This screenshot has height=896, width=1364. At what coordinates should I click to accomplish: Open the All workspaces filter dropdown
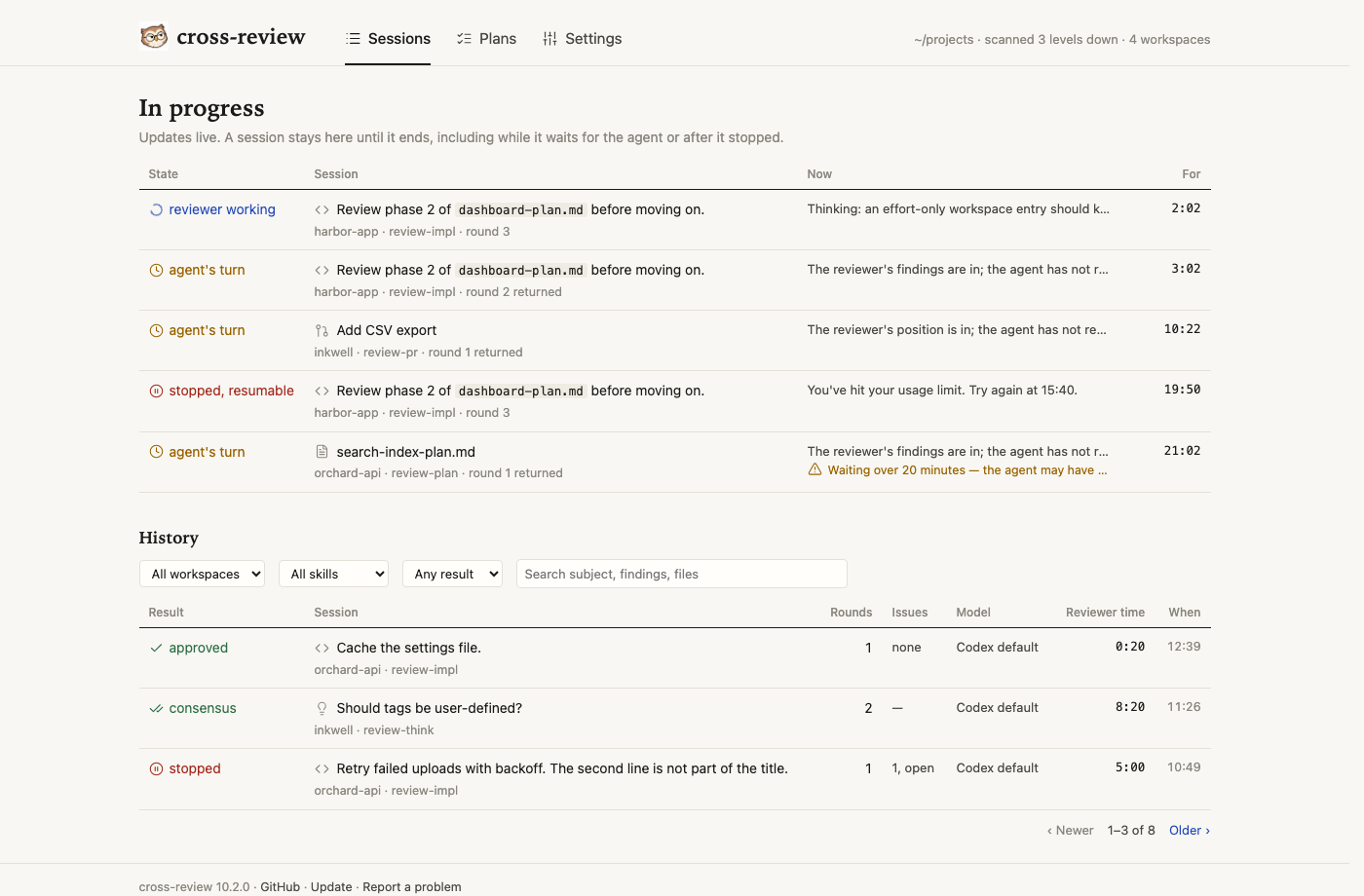202,574
